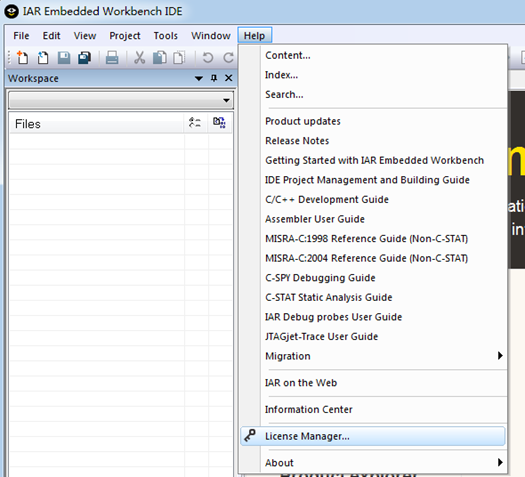Click the key icon beside License Manager
This screenshot has height=477, width=525.
click(x=250, y=435)
